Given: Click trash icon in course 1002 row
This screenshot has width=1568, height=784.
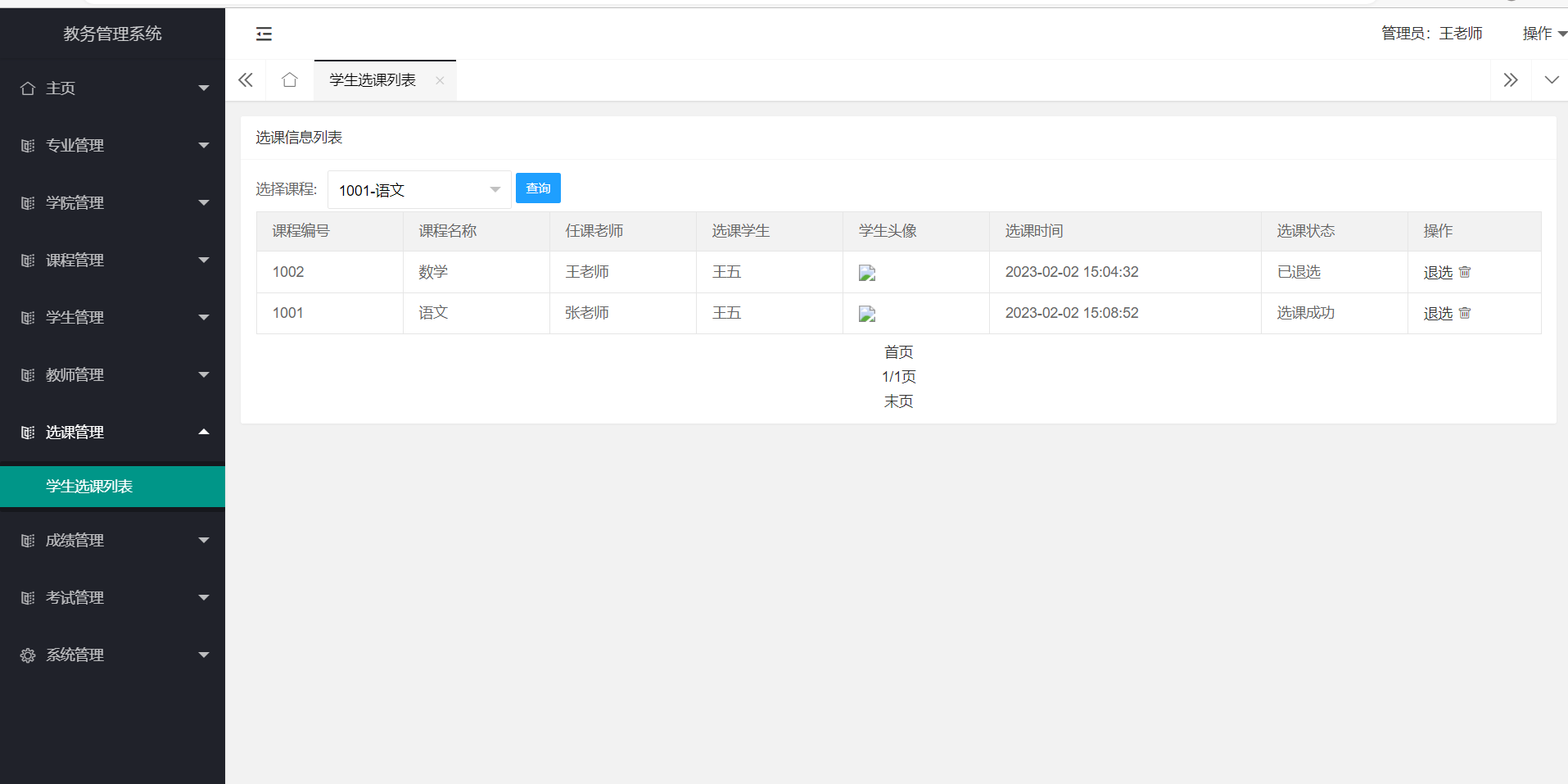Looking at the screenshot, I should point(1465,272).
